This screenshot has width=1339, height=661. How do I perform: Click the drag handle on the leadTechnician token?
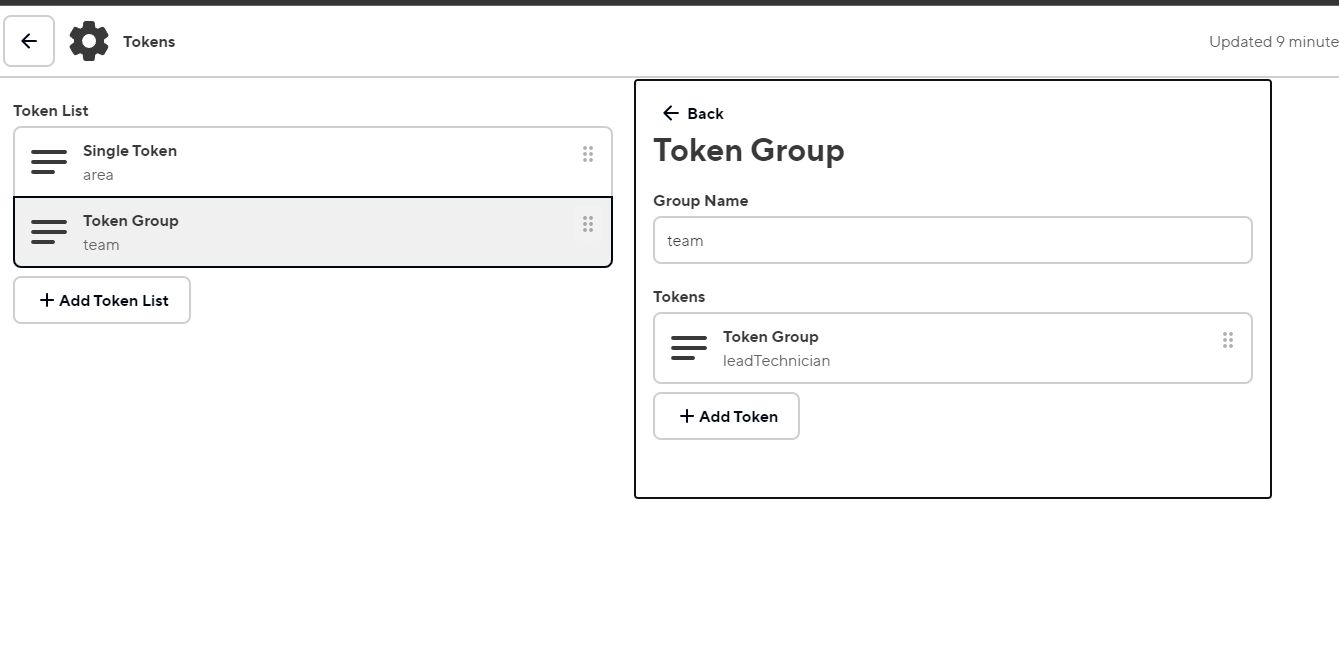pos(1228,340)
